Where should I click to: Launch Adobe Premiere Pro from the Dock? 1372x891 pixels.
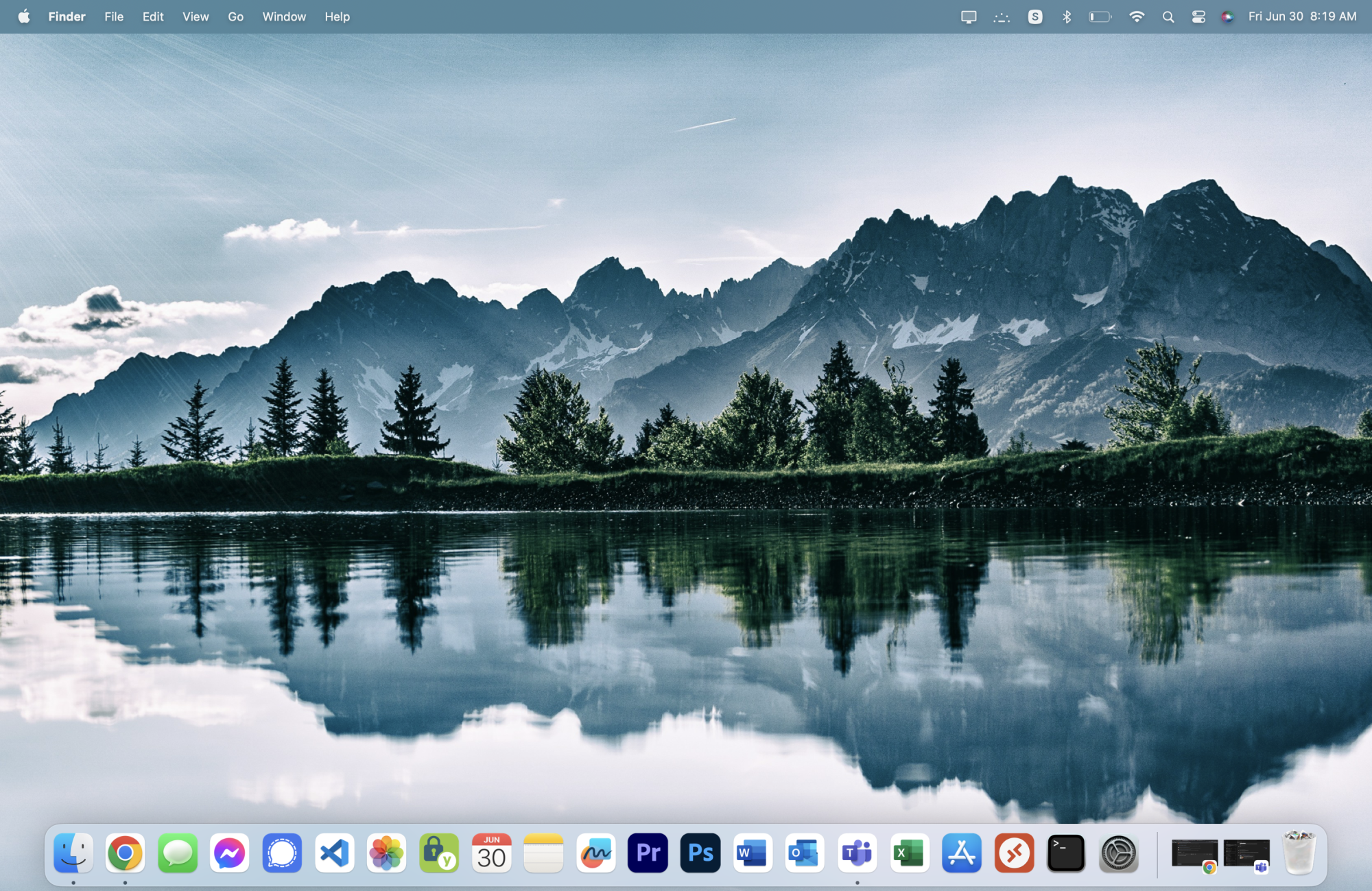(648, 853)
